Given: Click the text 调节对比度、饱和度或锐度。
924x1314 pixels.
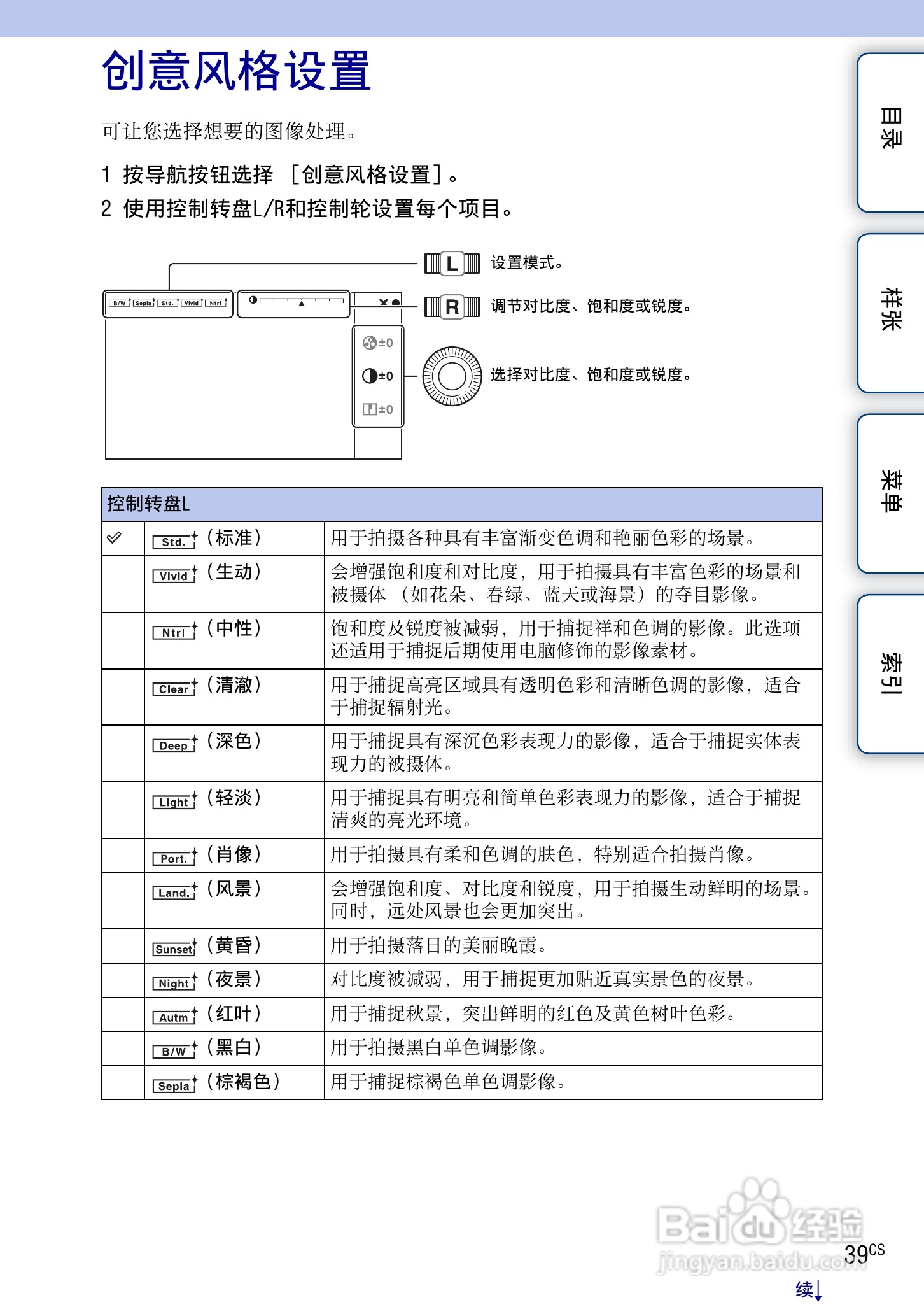Looking at the screenshot, I should (x=591, y=306).
